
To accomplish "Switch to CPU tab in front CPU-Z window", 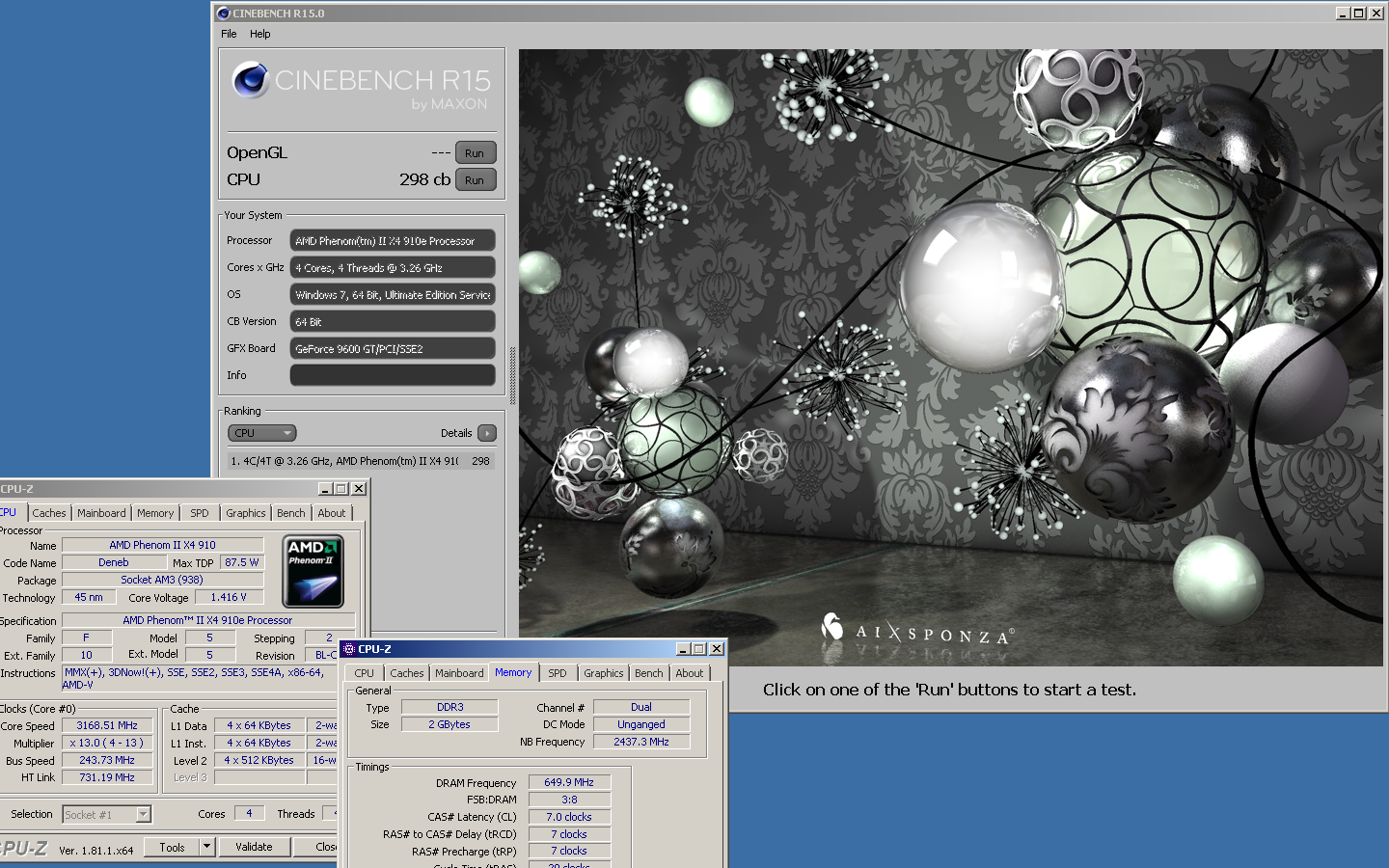I will point(364,673).
